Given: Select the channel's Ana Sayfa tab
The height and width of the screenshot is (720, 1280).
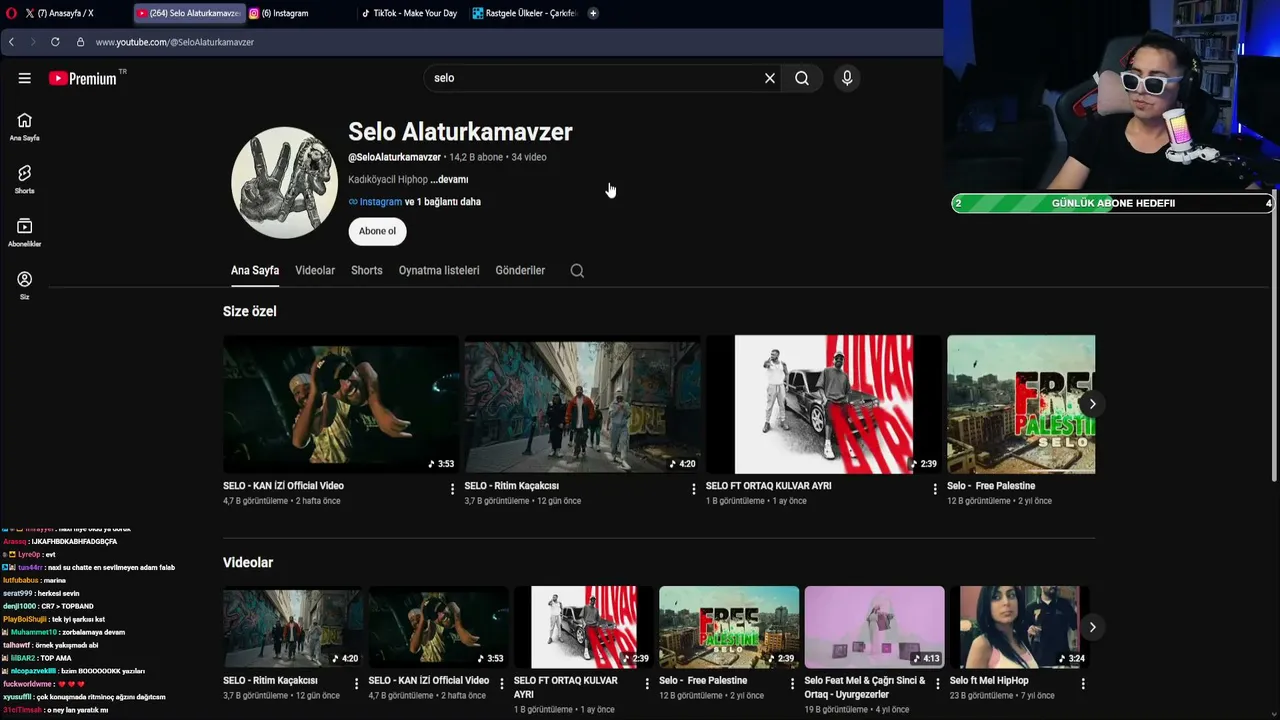Looking at the screenshot, I should pos(255,271).
